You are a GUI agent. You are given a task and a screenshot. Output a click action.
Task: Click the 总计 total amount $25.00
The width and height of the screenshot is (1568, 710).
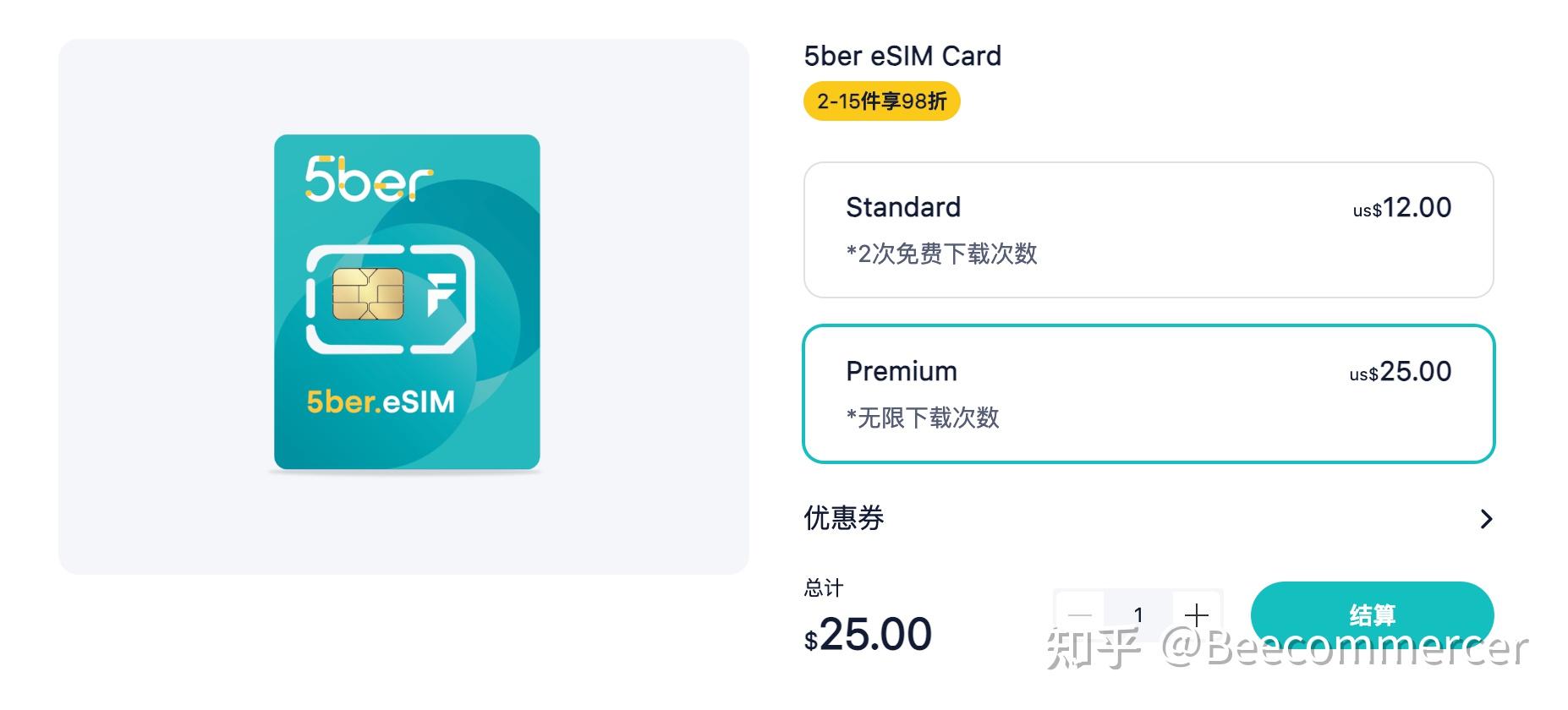[869, 634]
